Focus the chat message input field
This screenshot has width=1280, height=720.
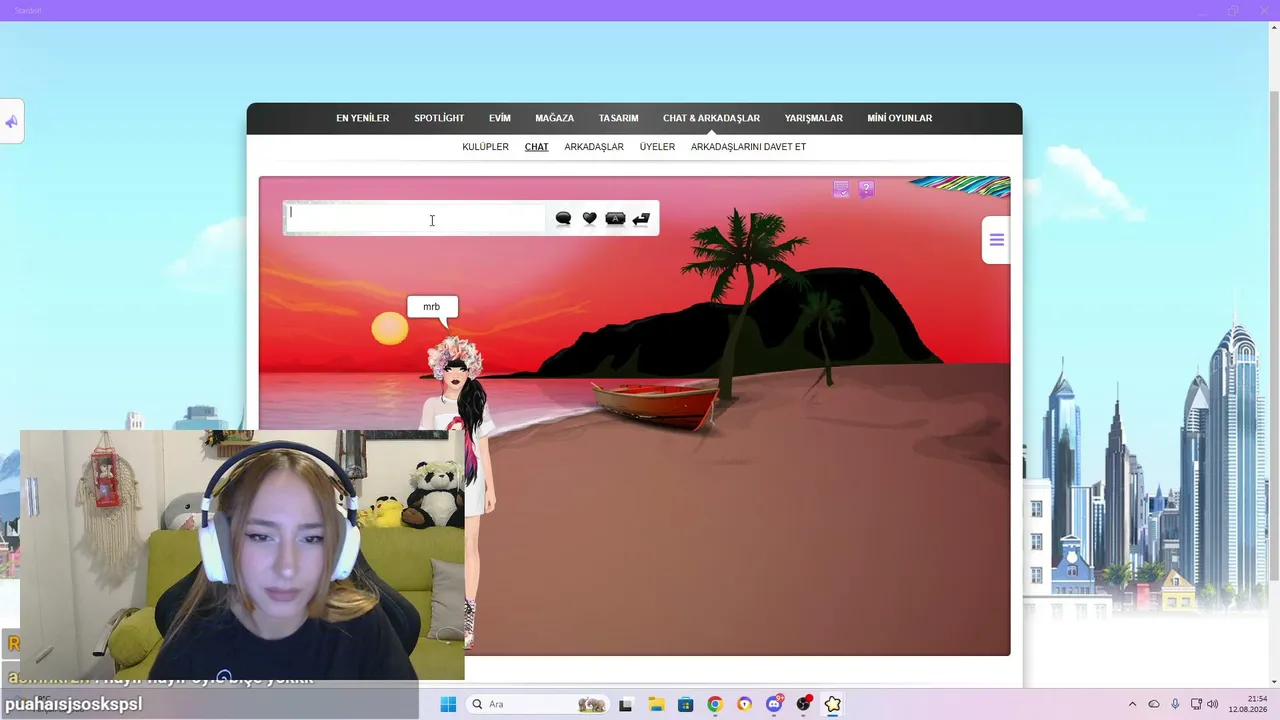pos(415,218)
